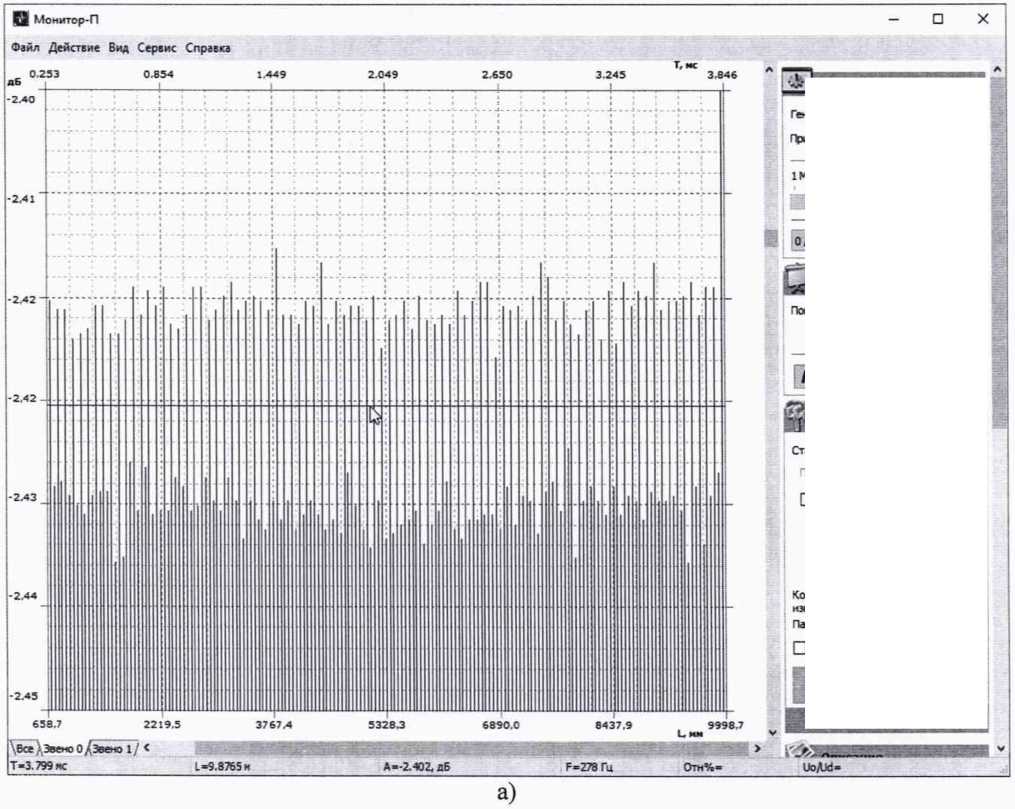
Task: Click the generator panel icon at top right
Action: 795,81
